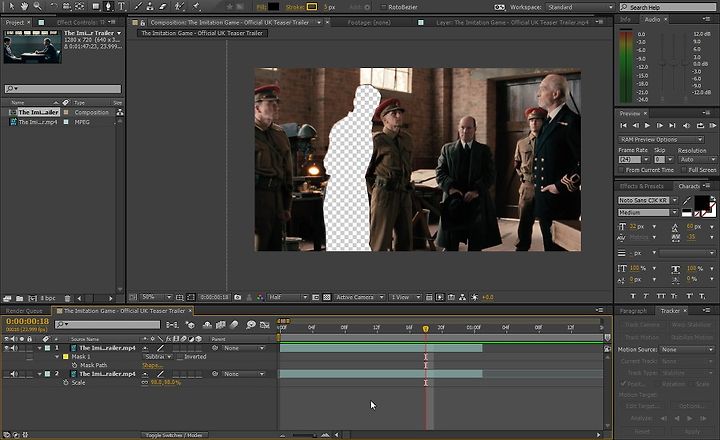Open layer 1 Parent None dropdown
Viewport: 720px width, 440px height.
pyautogui.click(x=243, y=348)
